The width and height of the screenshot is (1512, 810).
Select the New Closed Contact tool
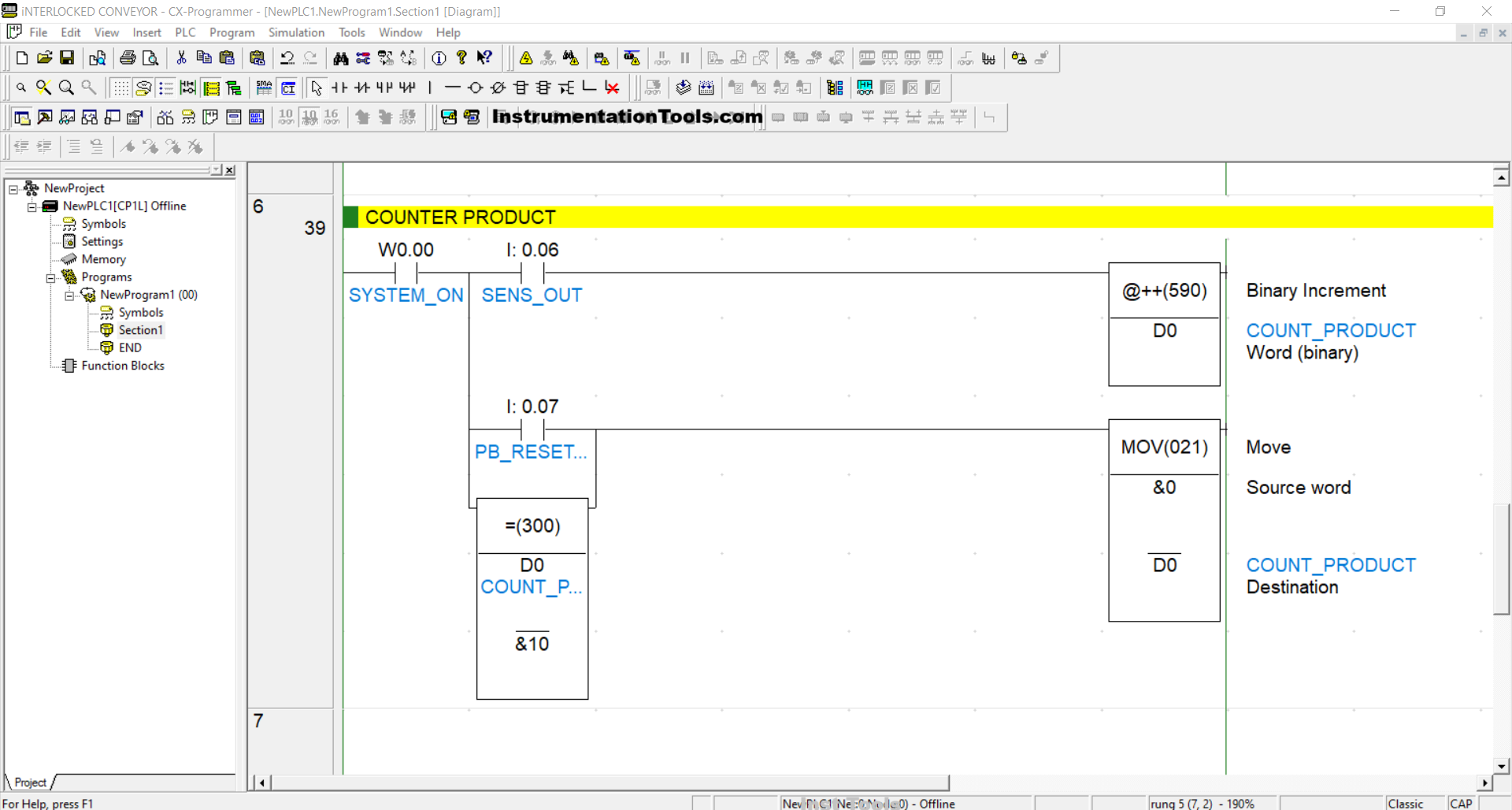click(361, 87)
